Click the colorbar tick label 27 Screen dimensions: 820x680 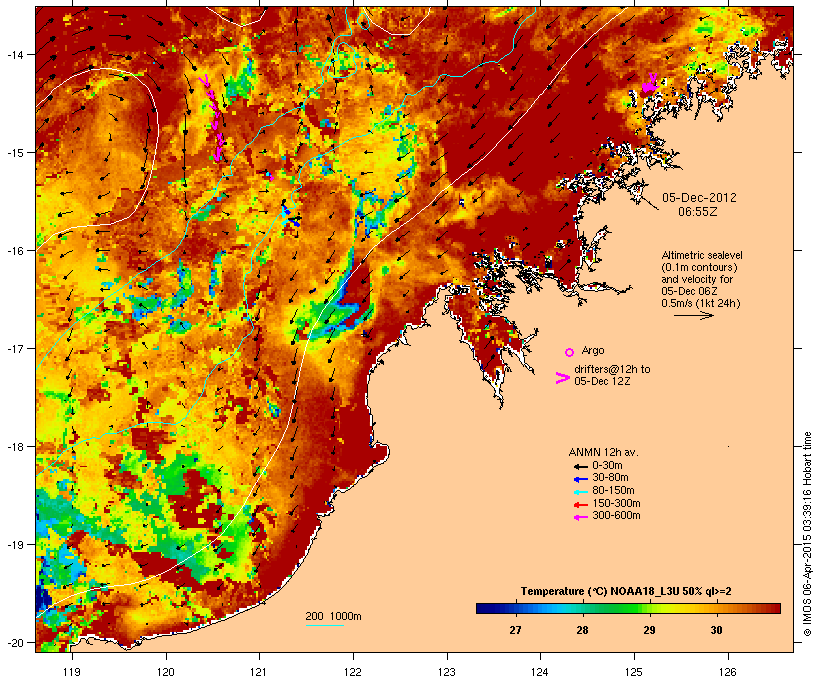[515, 630]
